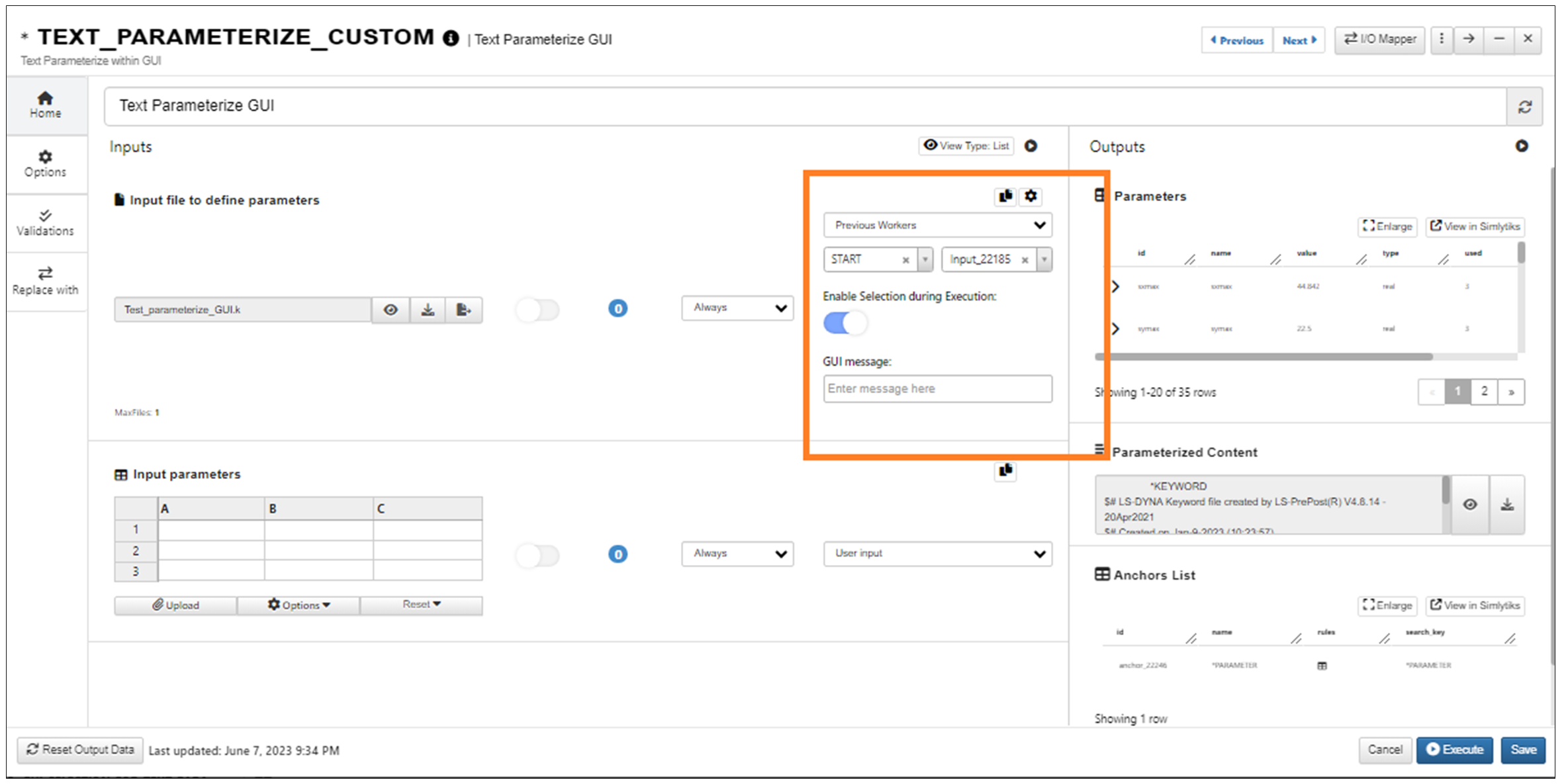
Task: Toggle the switch beside Input parameters table
Action: coord(537,555)
